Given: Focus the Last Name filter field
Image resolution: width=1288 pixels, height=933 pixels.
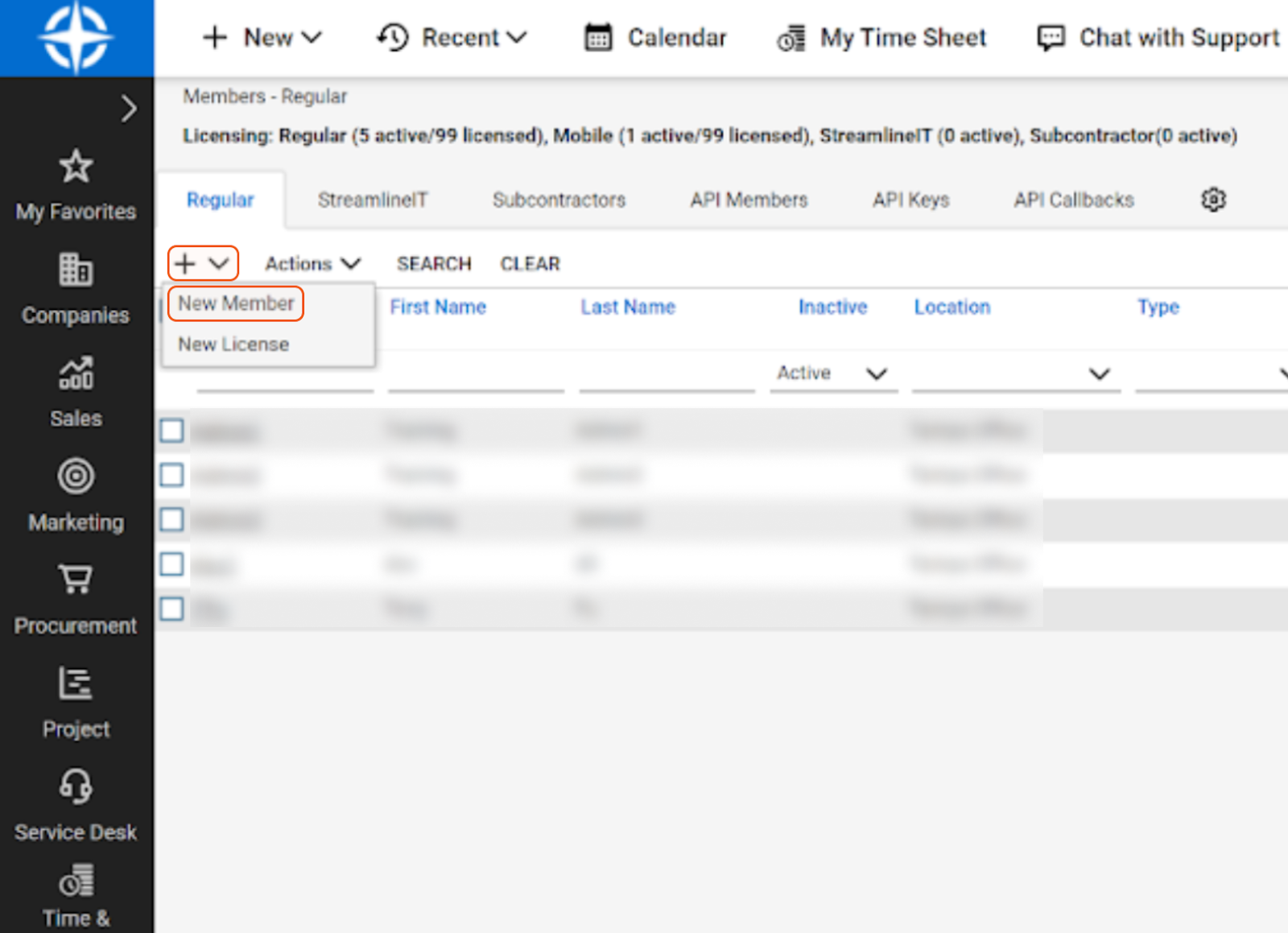Looking at the screenshot, I should (667, 374).
